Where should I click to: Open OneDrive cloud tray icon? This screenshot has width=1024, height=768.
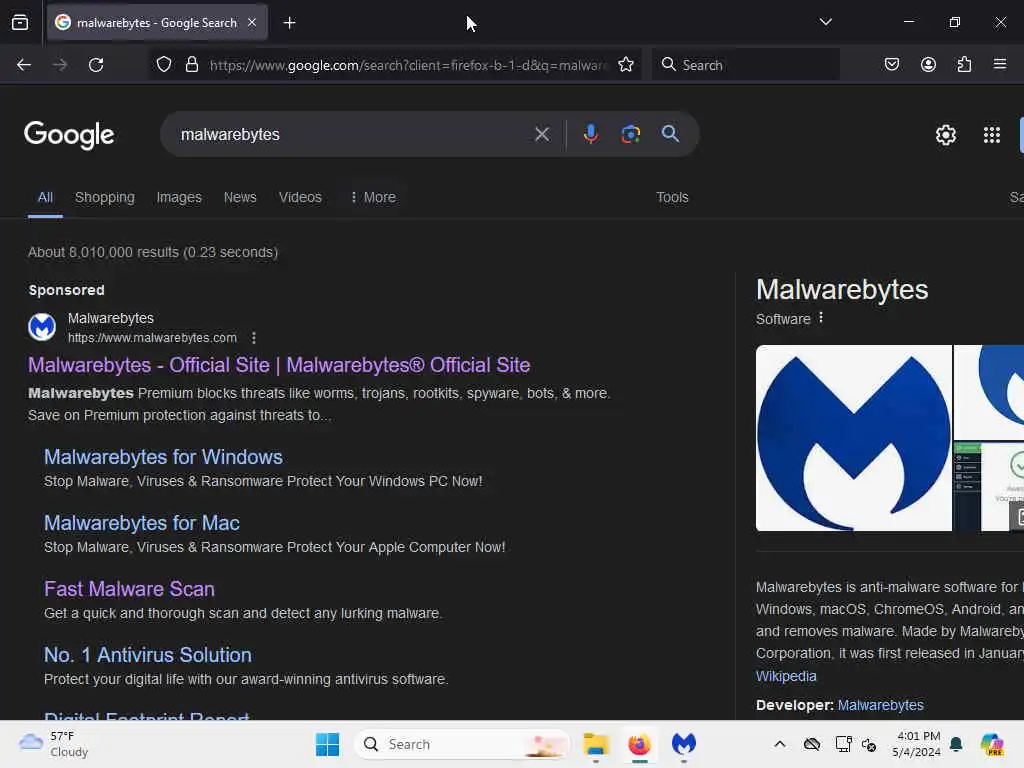(812, 744)
